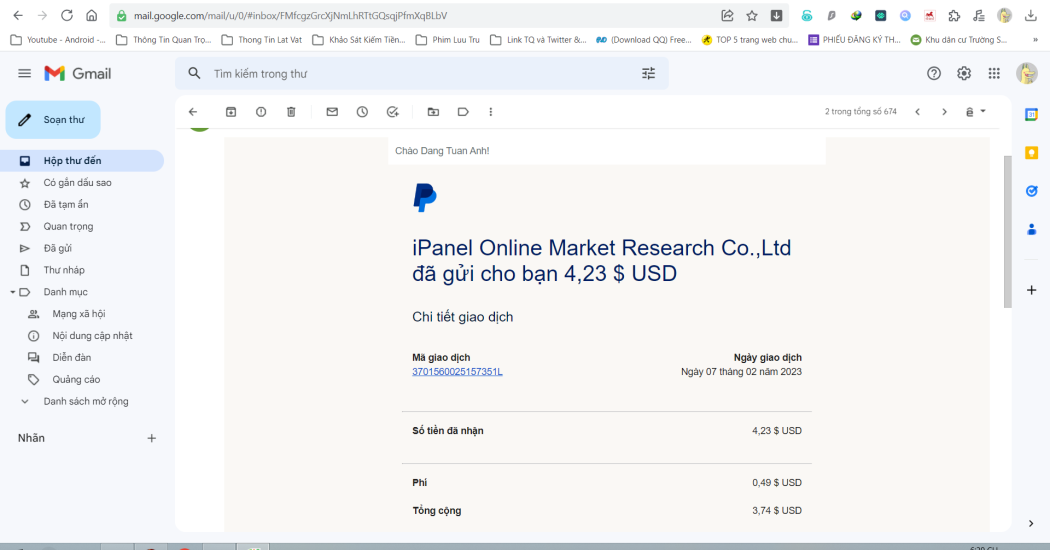
Task: Report this email as spam
Action: pyautogui.click(x=261, y=112)
